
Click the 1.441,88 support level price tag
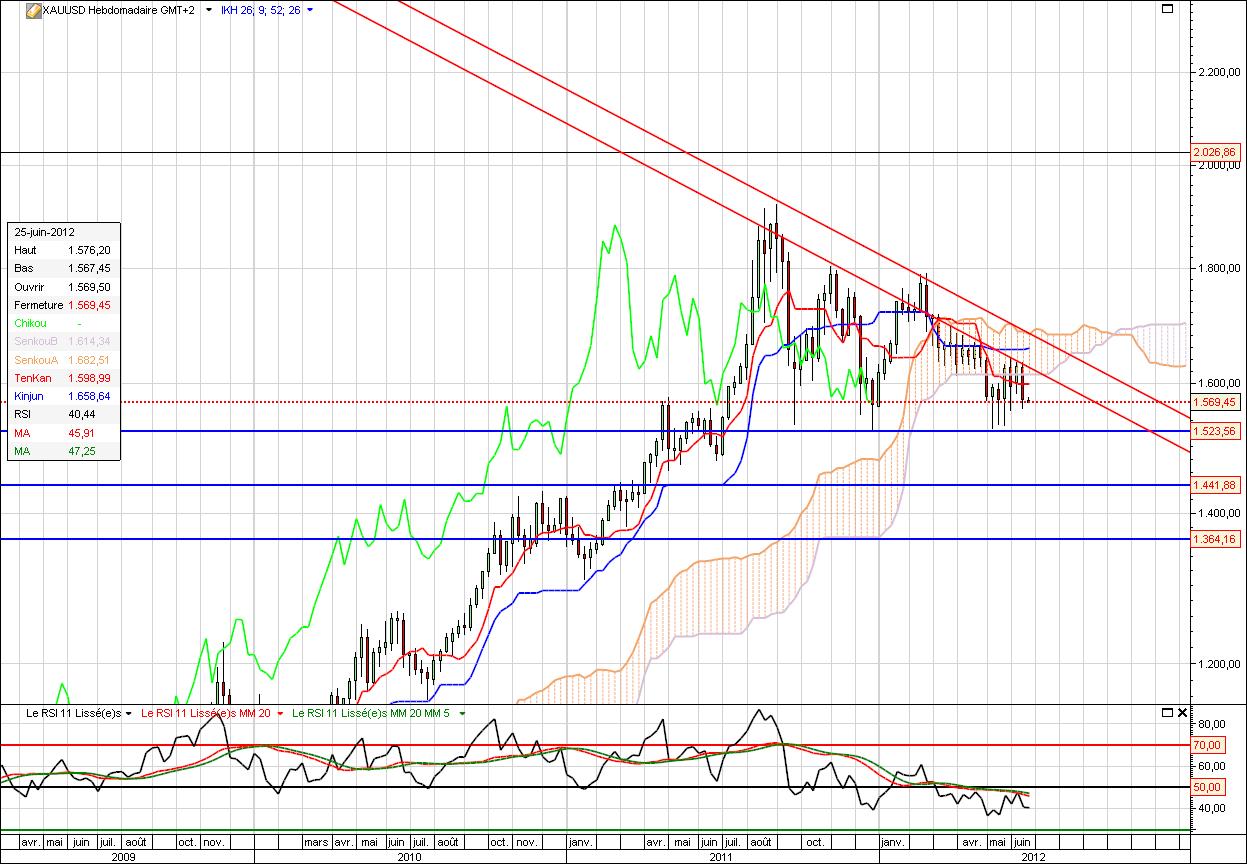pyautogui.click(x=1215, y=485)
